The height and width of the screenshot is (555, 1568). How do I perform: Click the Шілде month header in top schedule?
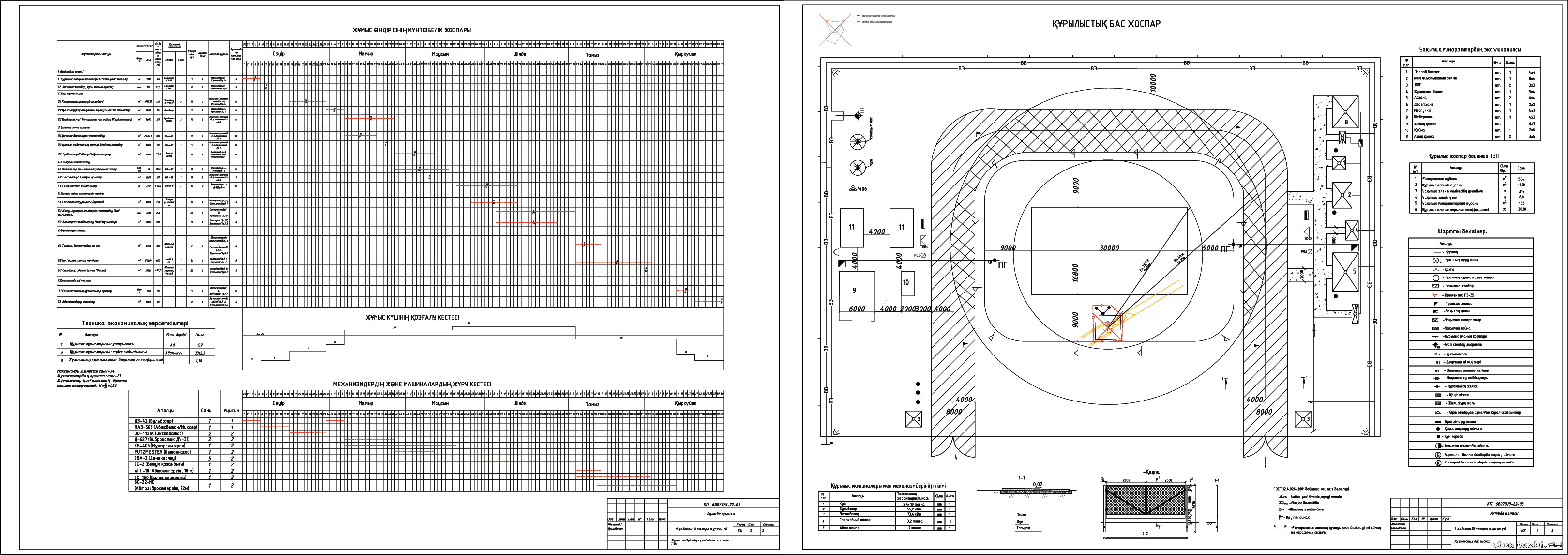coord(520,54)
